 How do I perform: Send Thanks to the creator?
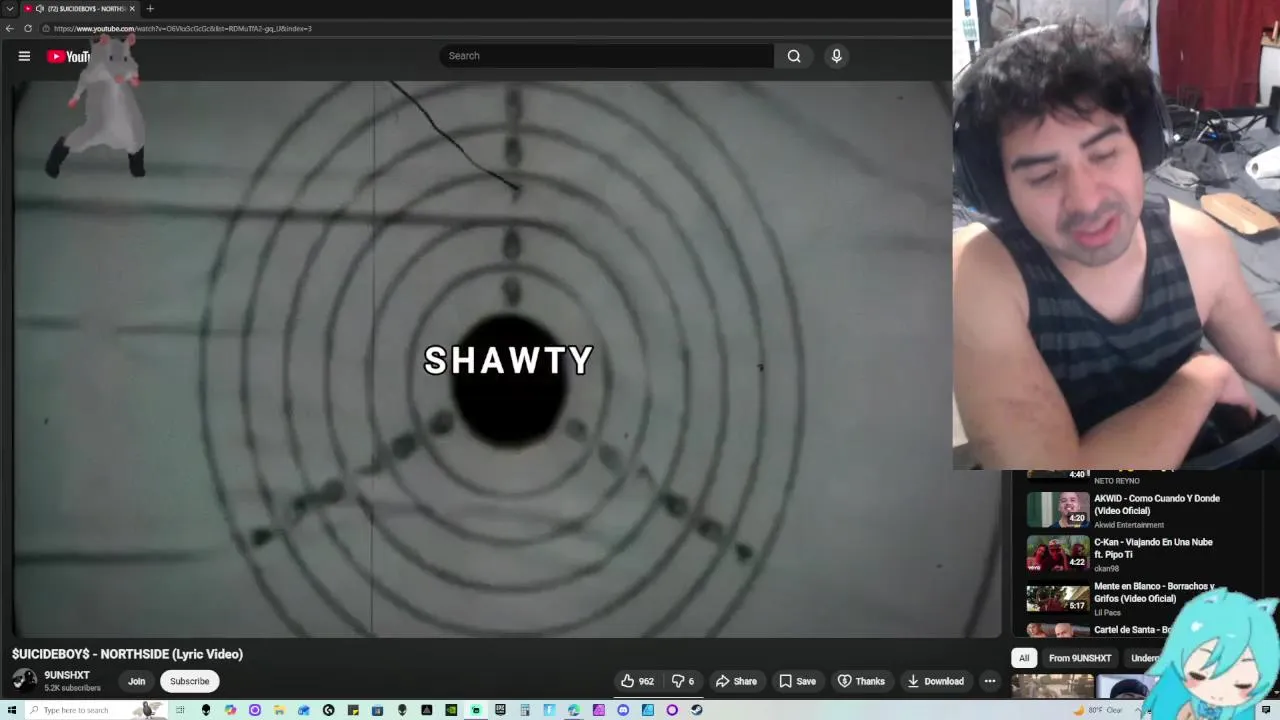click(x=861, y=681)
